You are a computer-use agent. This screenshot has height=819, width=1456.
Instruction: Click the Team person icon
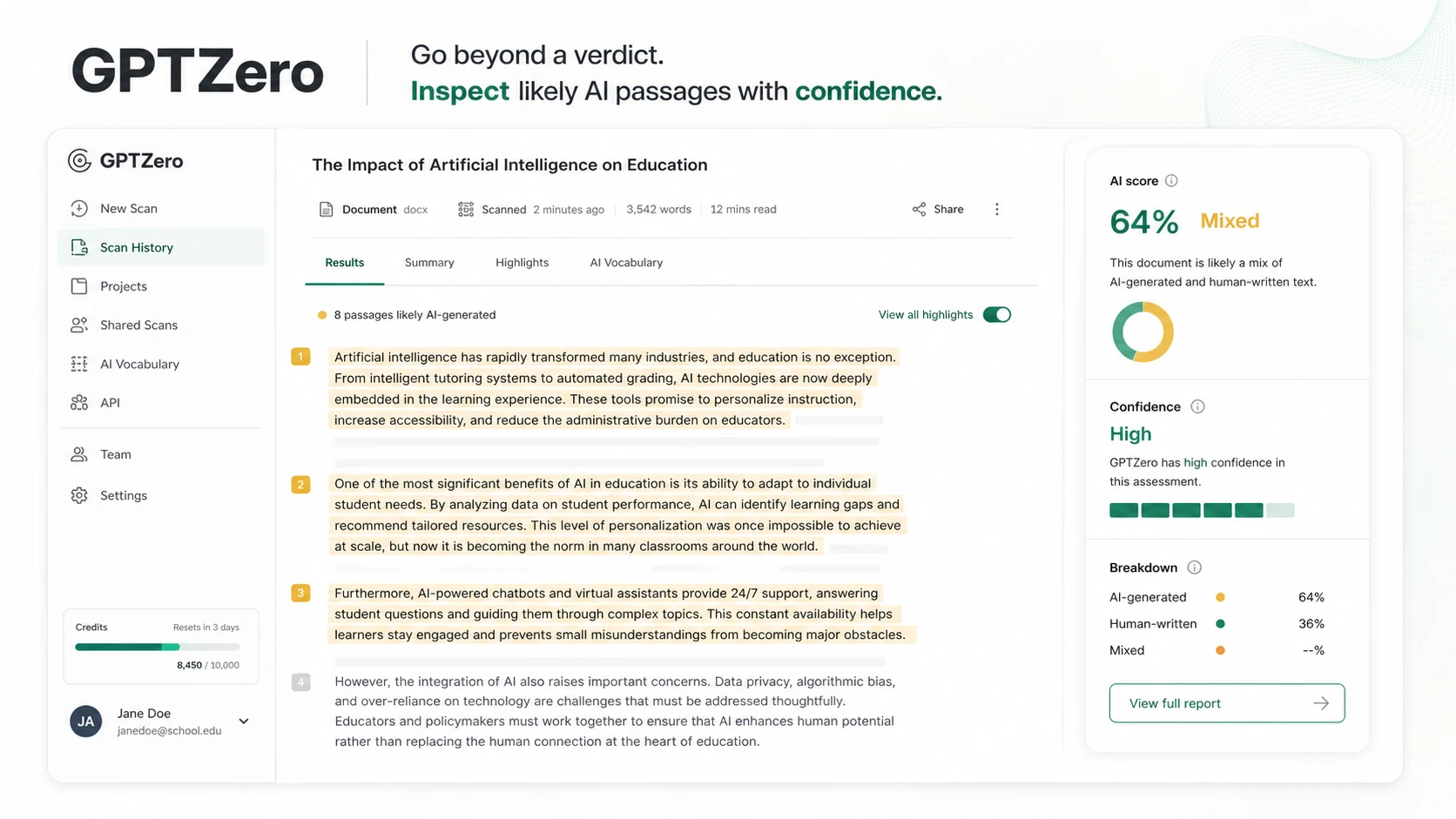[x=79, y=454]
